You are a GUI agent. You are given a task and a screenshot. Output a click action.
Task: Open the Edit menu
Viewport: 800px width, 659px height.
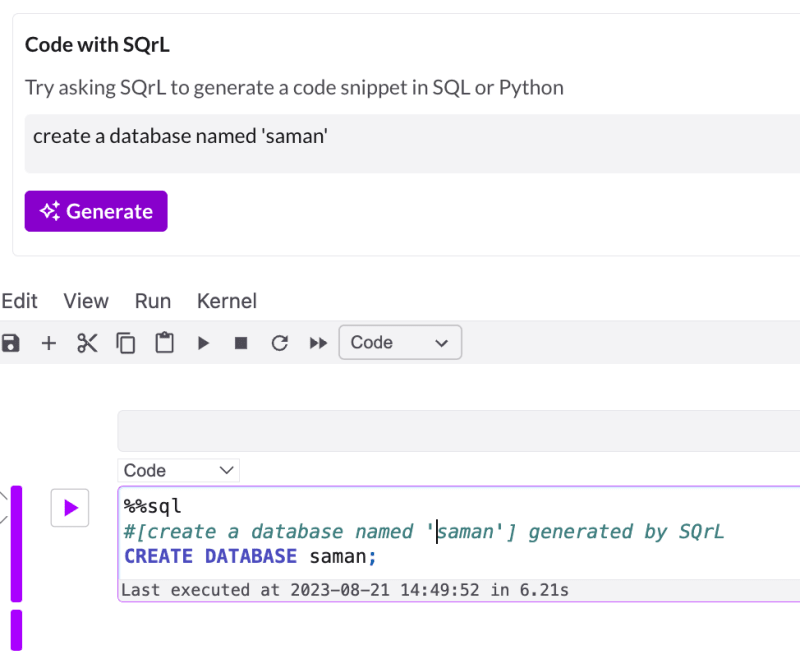[x=19, y=301]
